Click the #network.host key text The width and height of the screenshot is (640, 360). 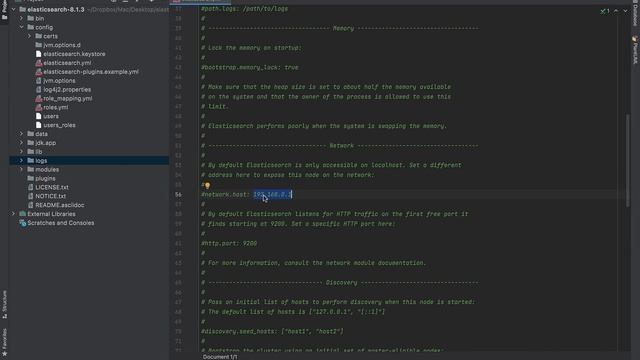click(x=225, y=195)
